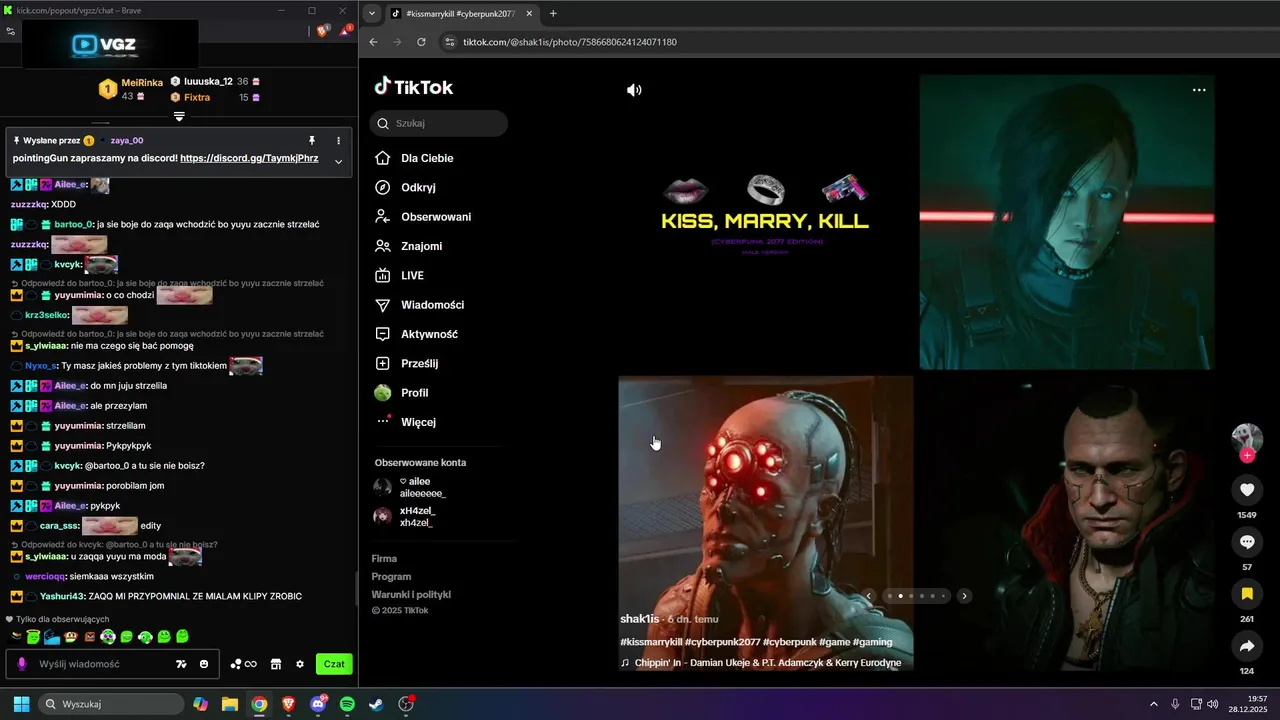The height and width of the screenshot is (720, 1280).
Task: Open the emoji picker in chat
Action: (204, 664)
